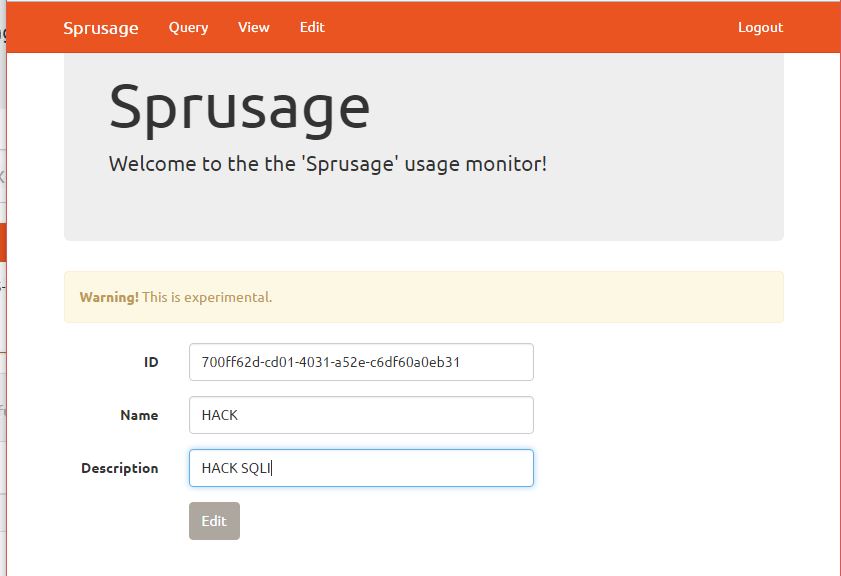Screen dimensions: 841x576
Task: Click the ID field label
Action: click(x=151, y=362)
